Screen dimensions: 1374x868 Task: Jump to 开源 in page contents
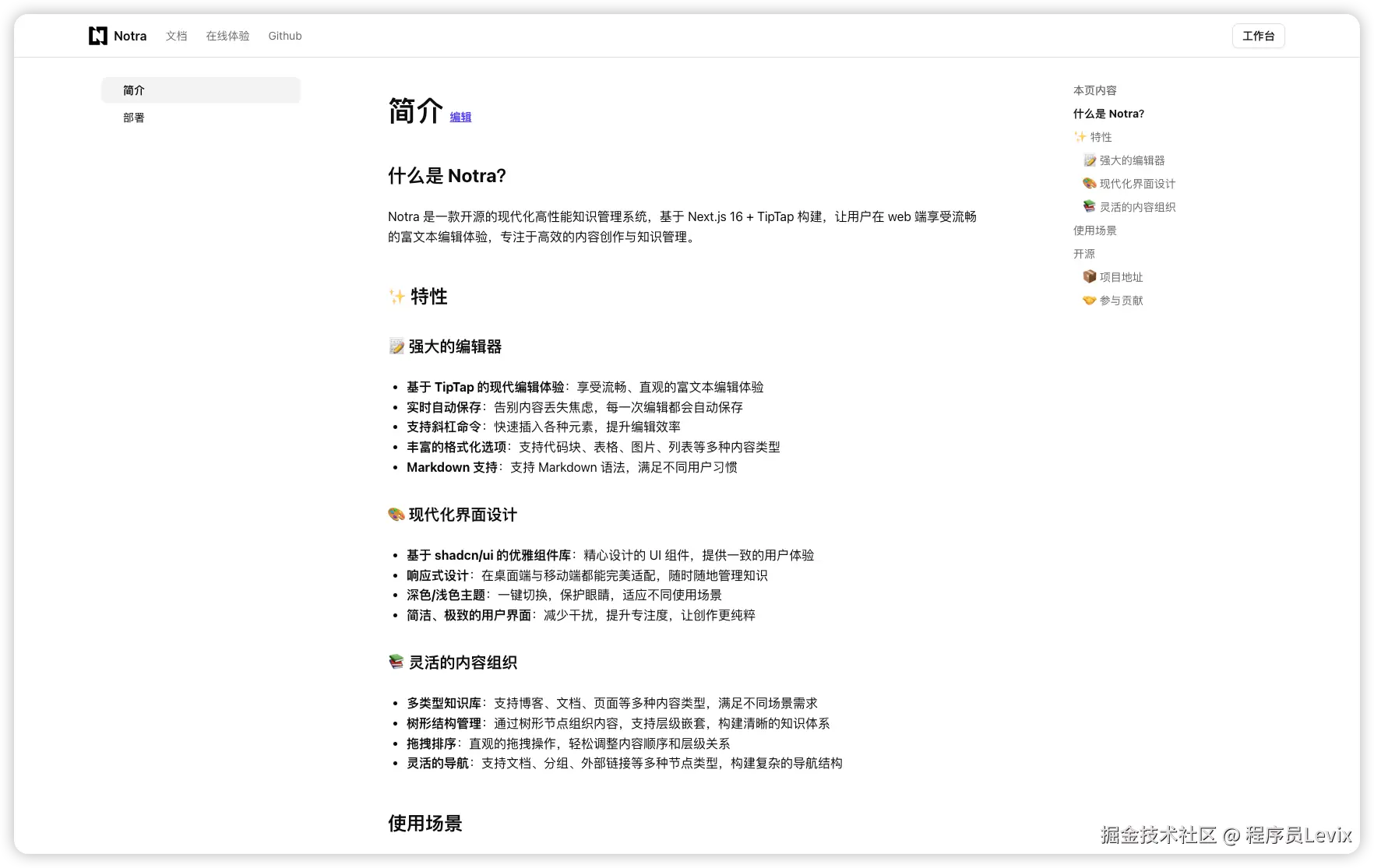click(1083, 253)
